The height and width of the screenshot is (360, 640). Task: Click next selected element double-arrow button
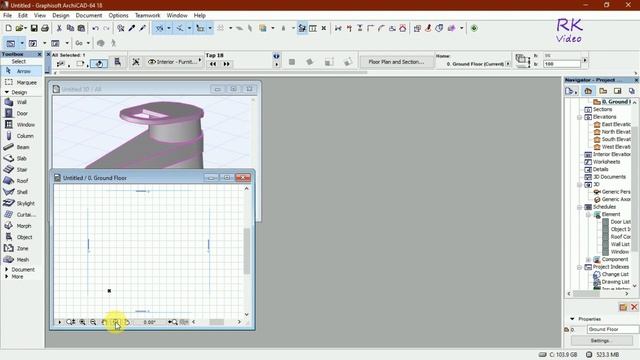point(227,64)
